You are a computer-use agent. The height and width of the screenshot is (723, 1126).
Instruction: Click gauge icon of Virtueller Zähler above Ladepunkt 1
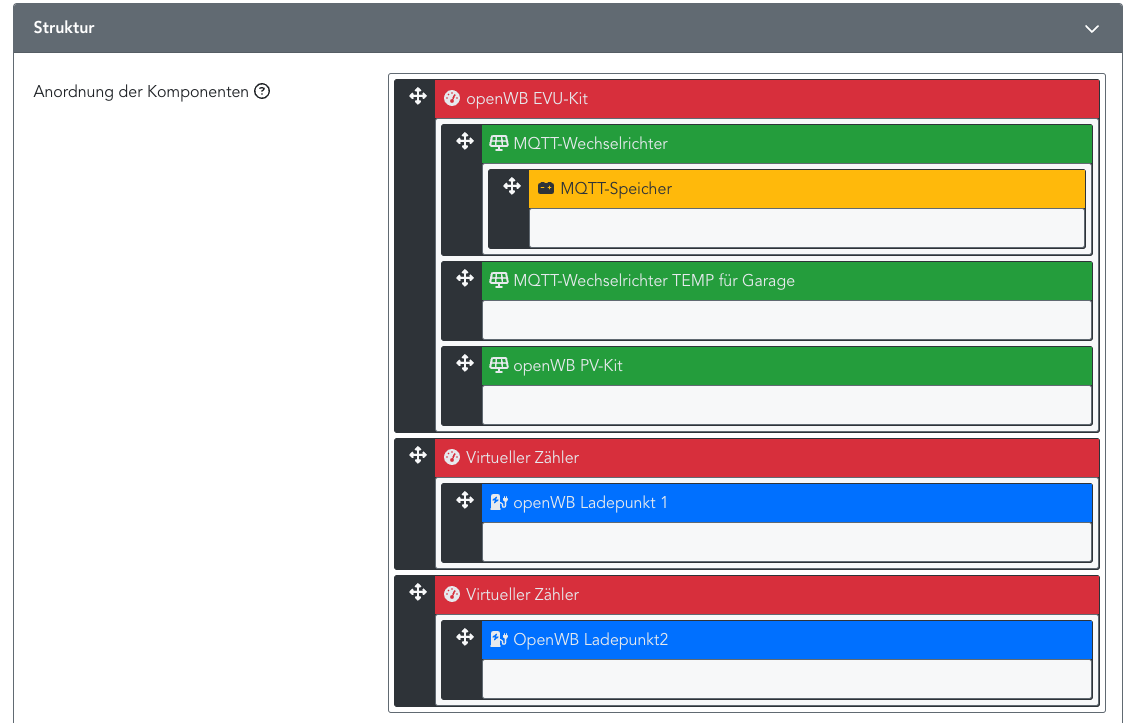(x=452, y=457)
